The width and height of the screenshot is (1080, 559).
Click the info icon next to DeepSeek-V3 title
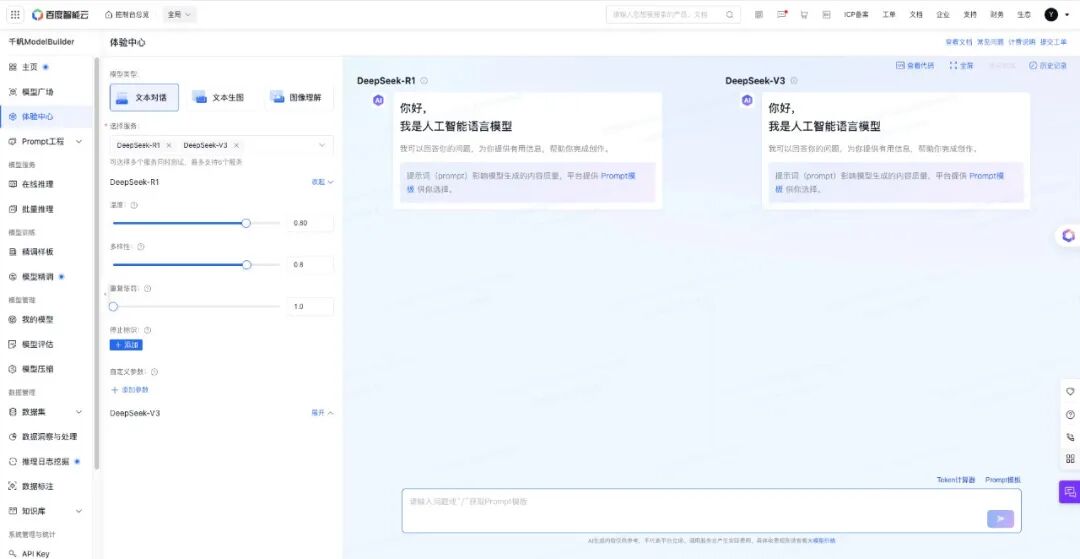click(x=794, y=81)
